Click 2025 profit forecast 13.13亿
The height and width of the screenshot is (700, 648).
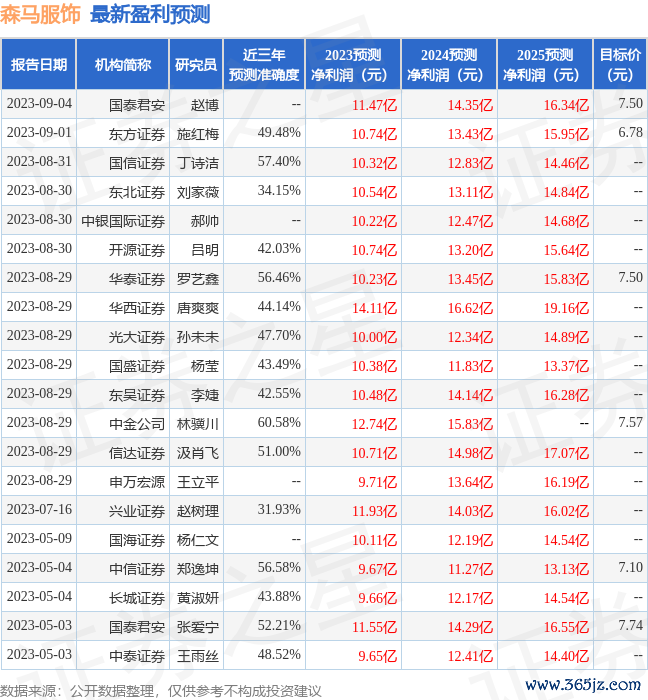pos(566,569)
